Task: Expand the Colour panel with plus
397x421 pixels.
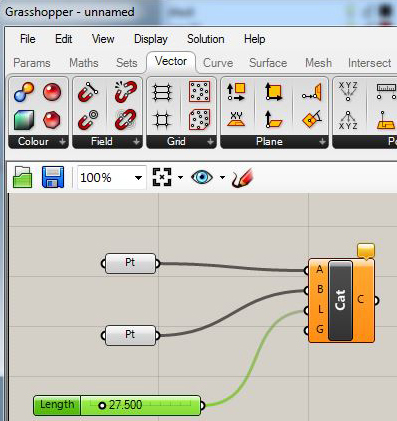Action: 62,142
